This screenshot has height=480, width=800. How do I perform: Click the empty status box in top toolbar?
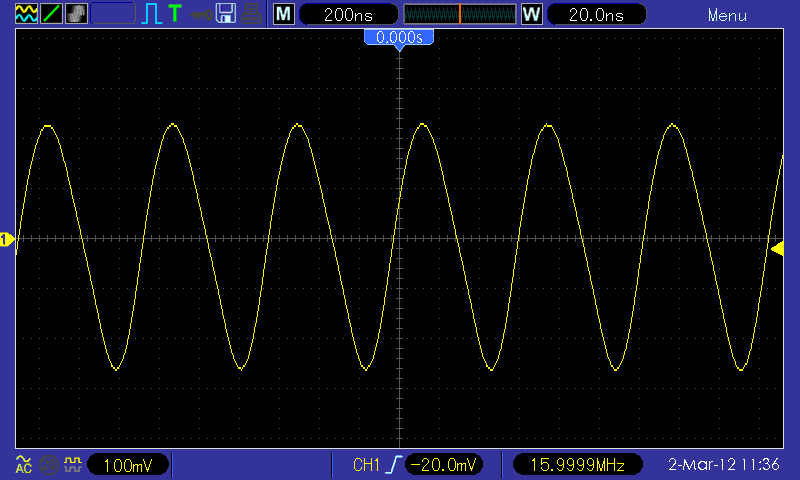tap(113, 14)
